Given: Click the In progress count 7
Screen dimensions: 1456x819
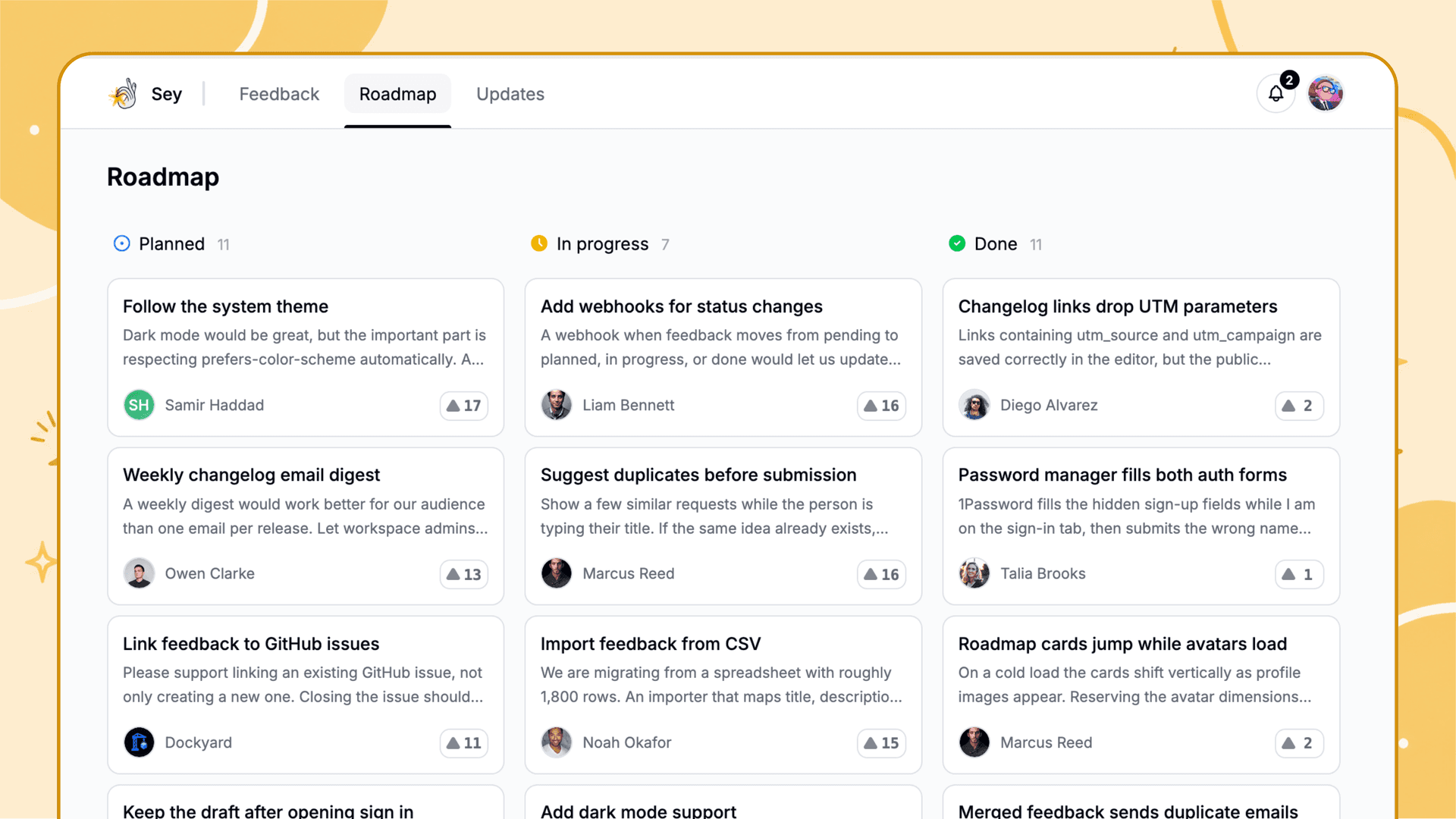Looking at the screenshot, I should pos(665,244).
